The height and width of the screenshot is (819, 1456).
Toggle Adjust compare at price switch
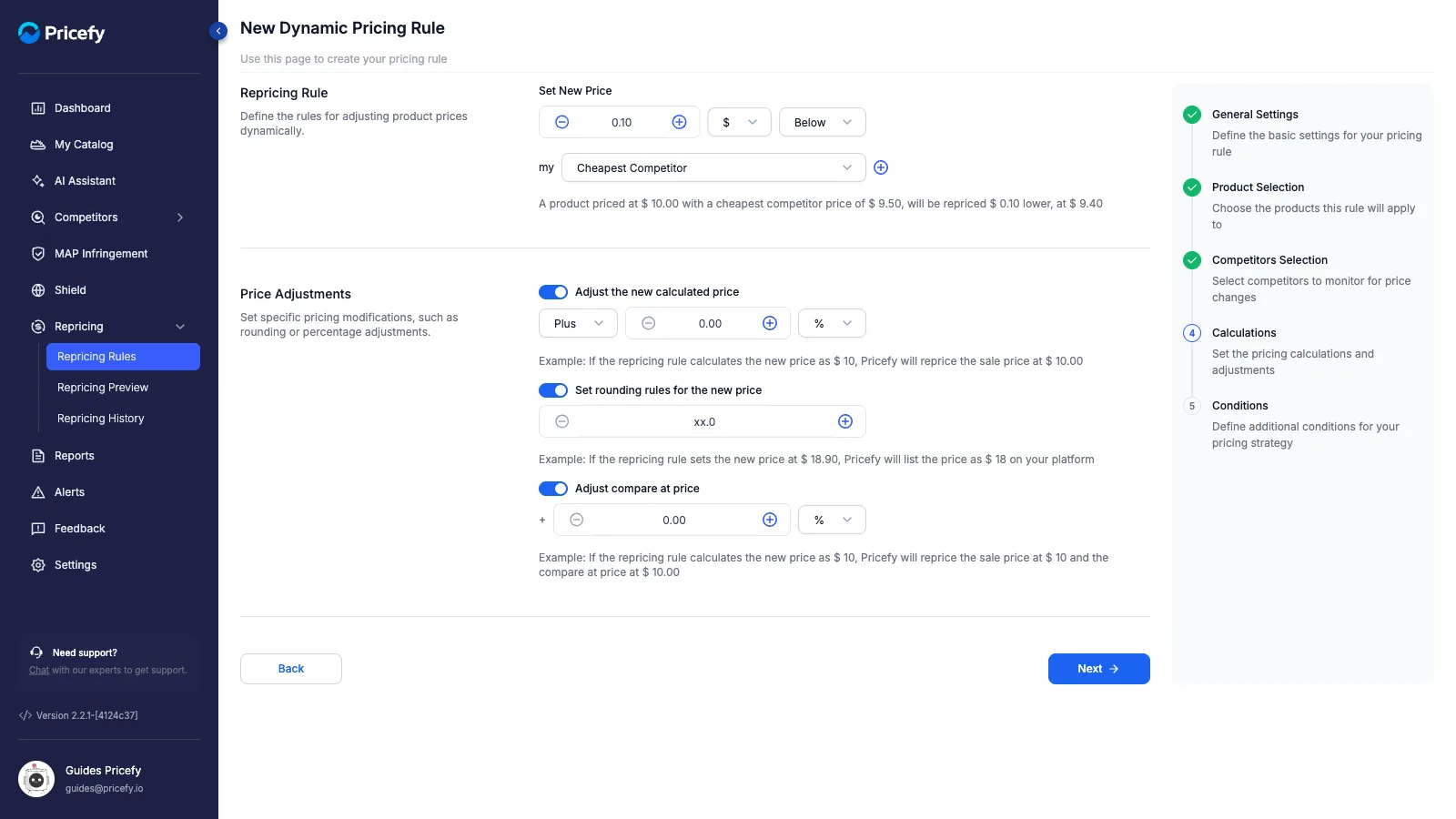553,489
